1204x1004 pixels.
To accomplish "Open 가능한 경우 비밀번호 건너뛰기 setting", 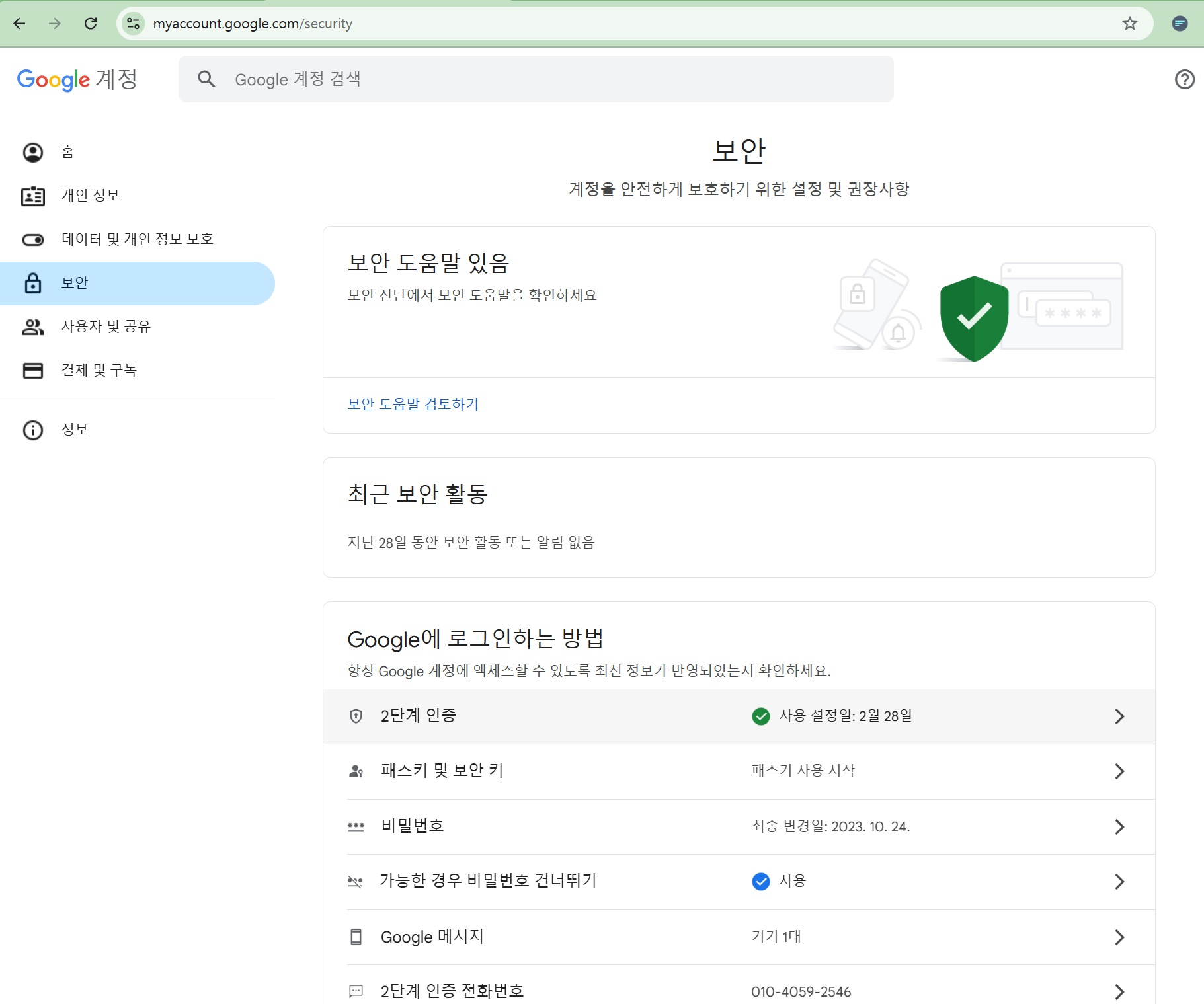I will 738,881.
